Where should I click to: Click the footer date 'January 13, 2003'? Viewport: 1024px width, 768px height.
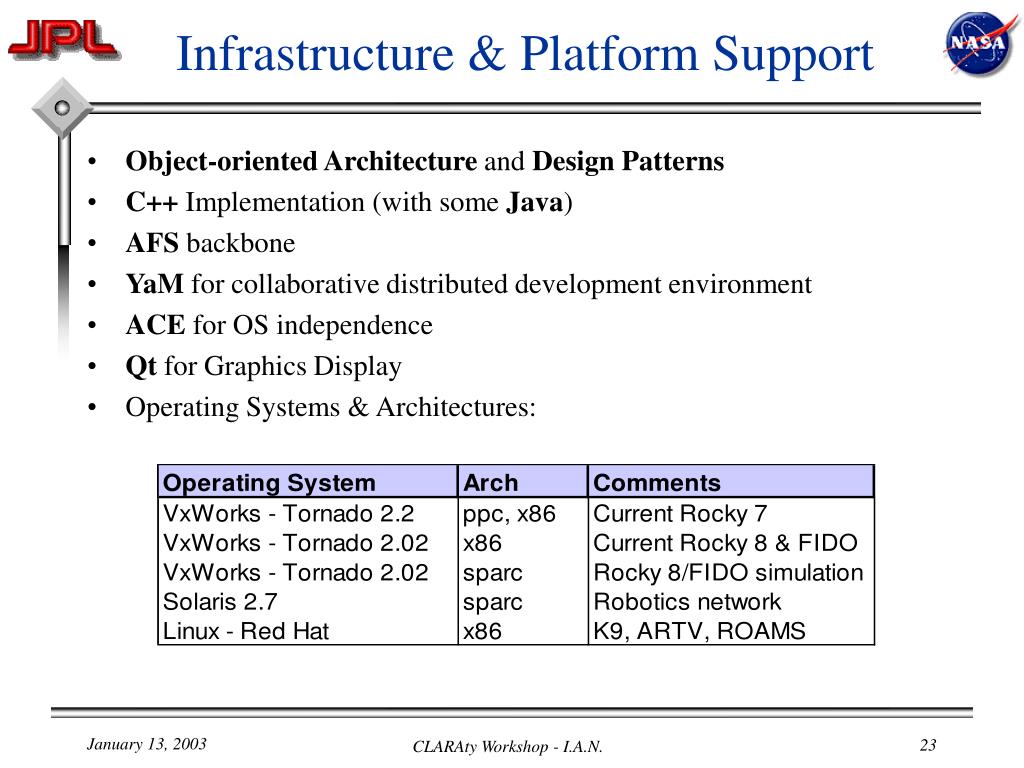point(146,744)
